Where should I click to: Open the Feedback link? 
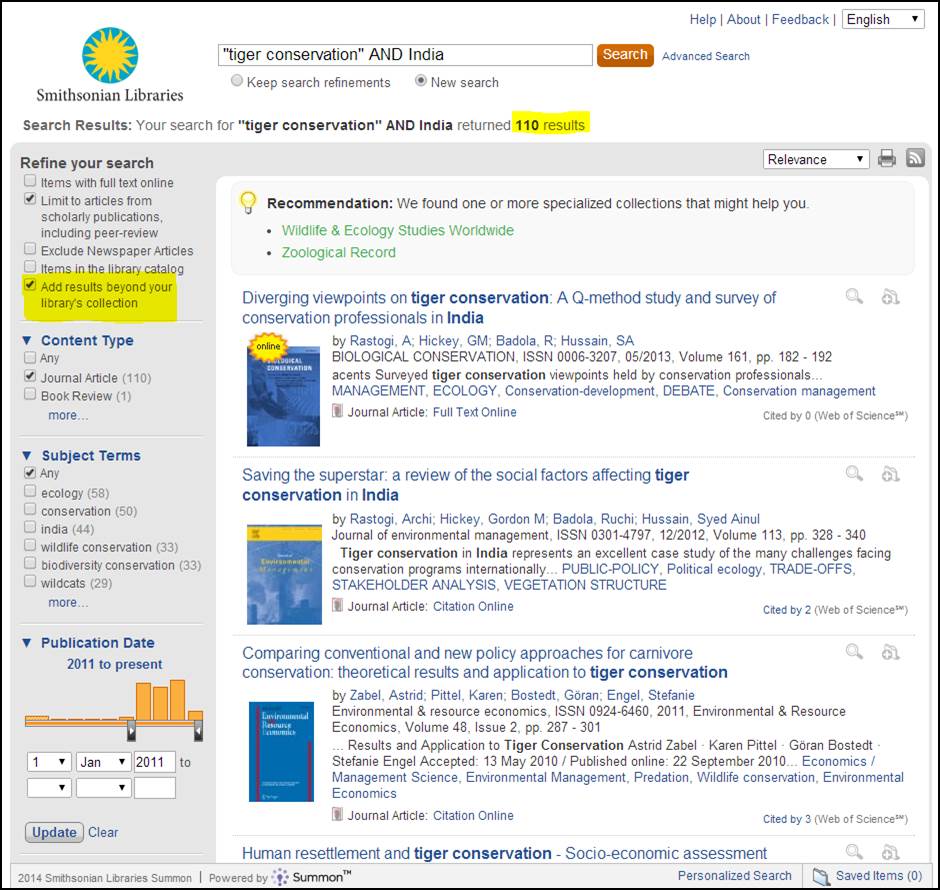800,19
